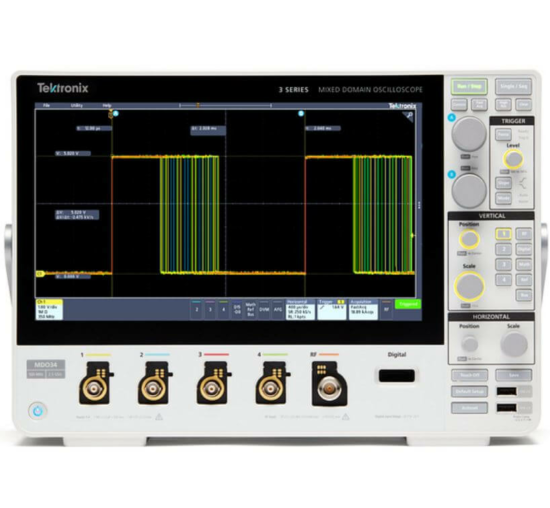
Task: Select vertical channel 3 button
Action: [503, 265]
